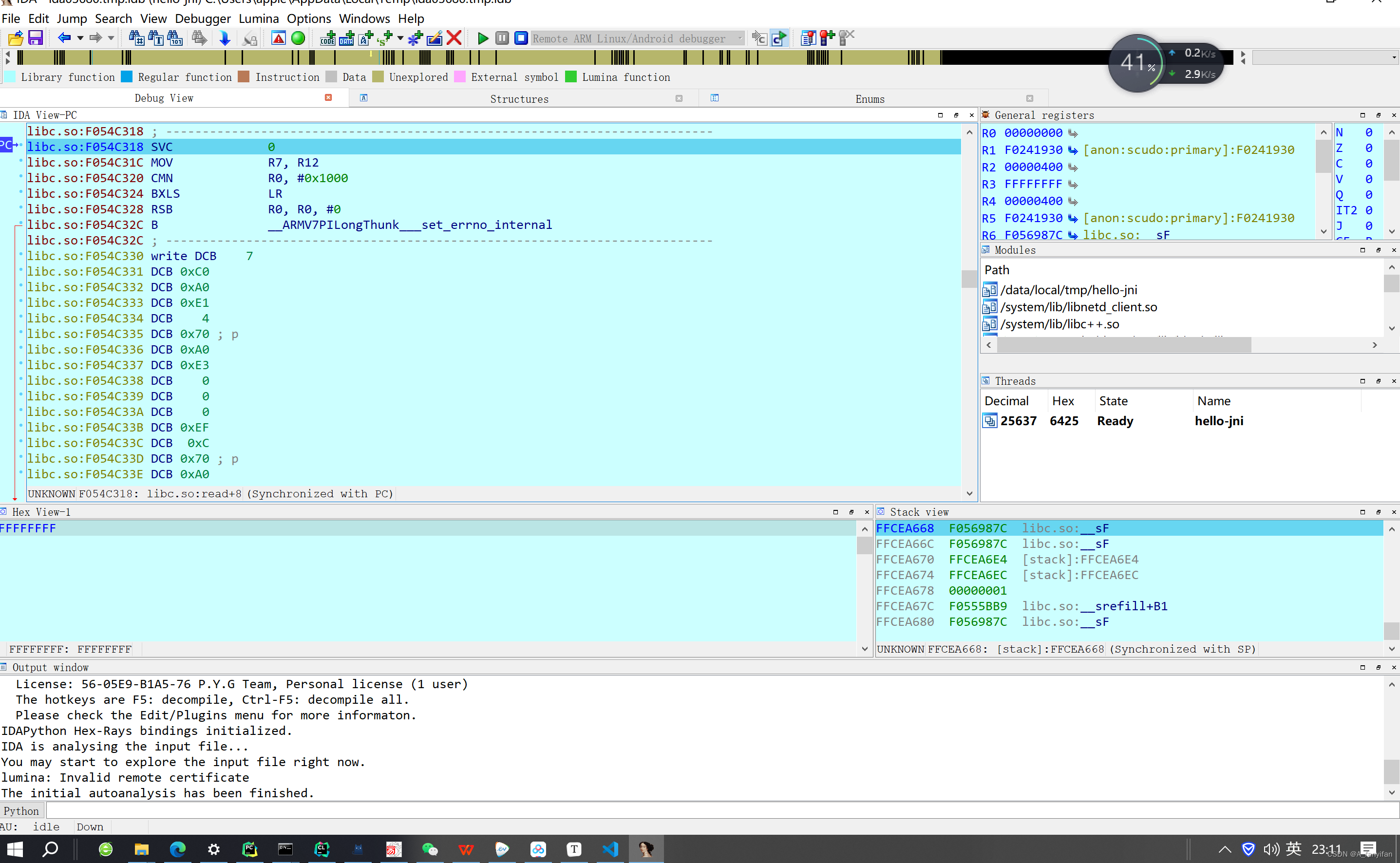The image size is (1400, 863).
Task: Open the Jump menu
Action: coord(72,19)
